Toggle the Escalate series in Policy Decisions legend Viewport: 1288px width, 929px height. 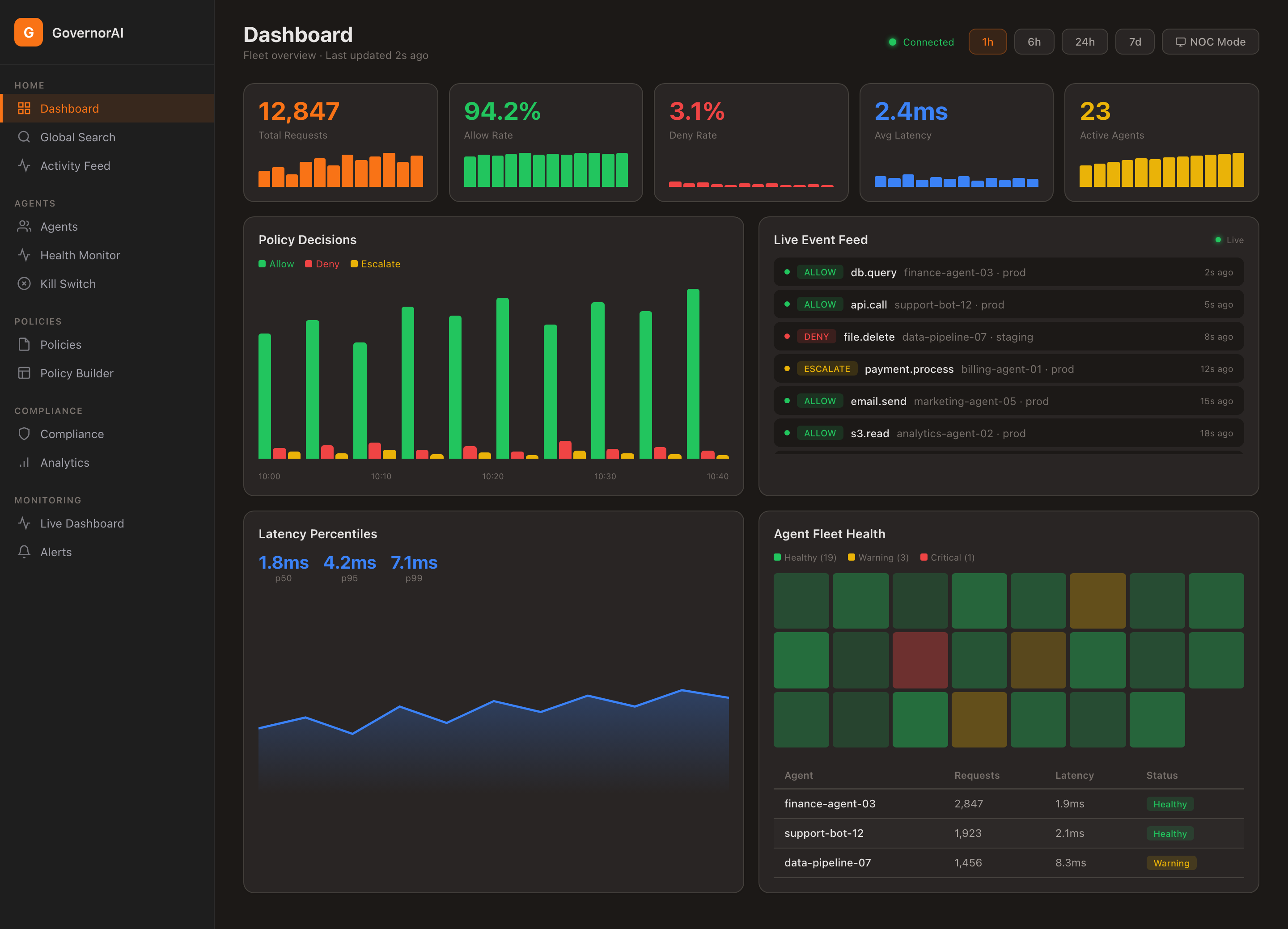pyautogui.click(x=375, y=263)
